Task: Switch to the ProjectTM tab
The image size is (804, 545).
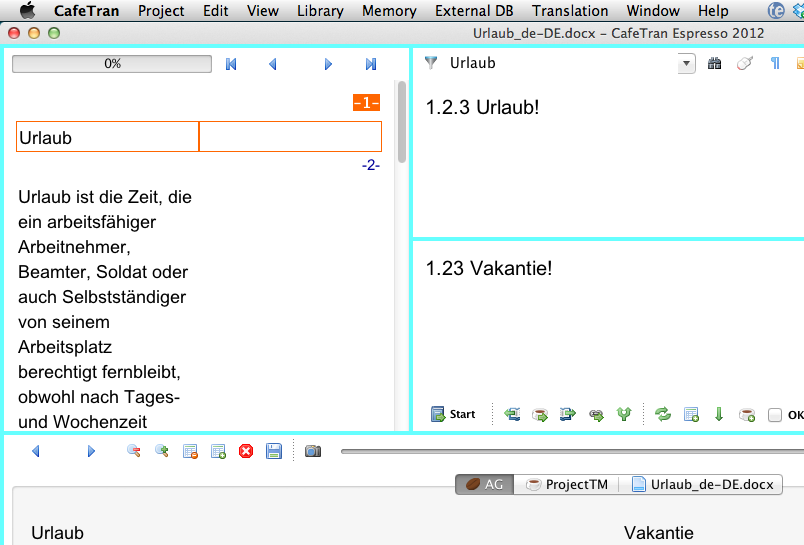Action: 567,485
